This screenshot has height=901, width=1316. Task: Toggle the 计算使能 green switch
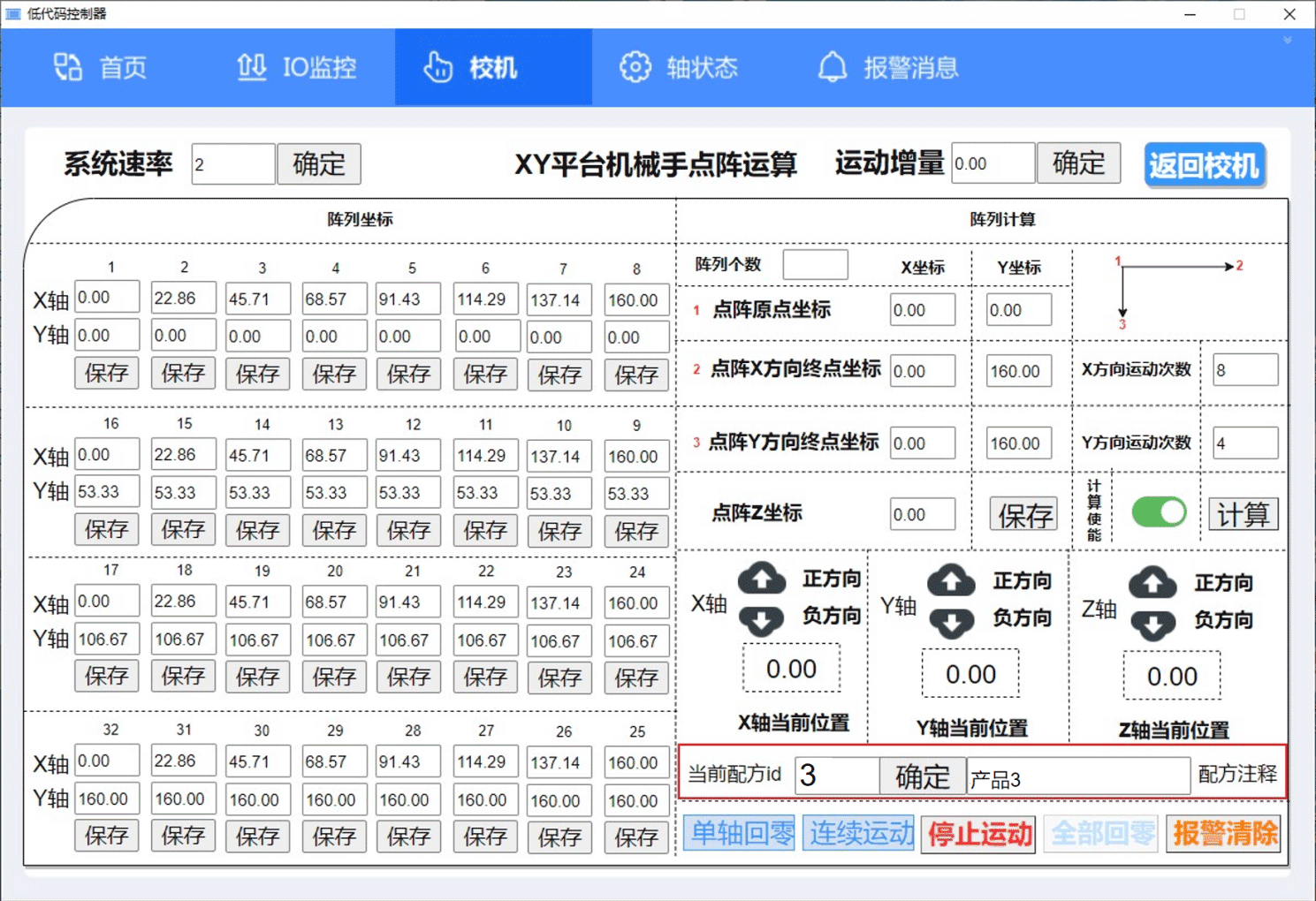click(x=1159, y=512)
